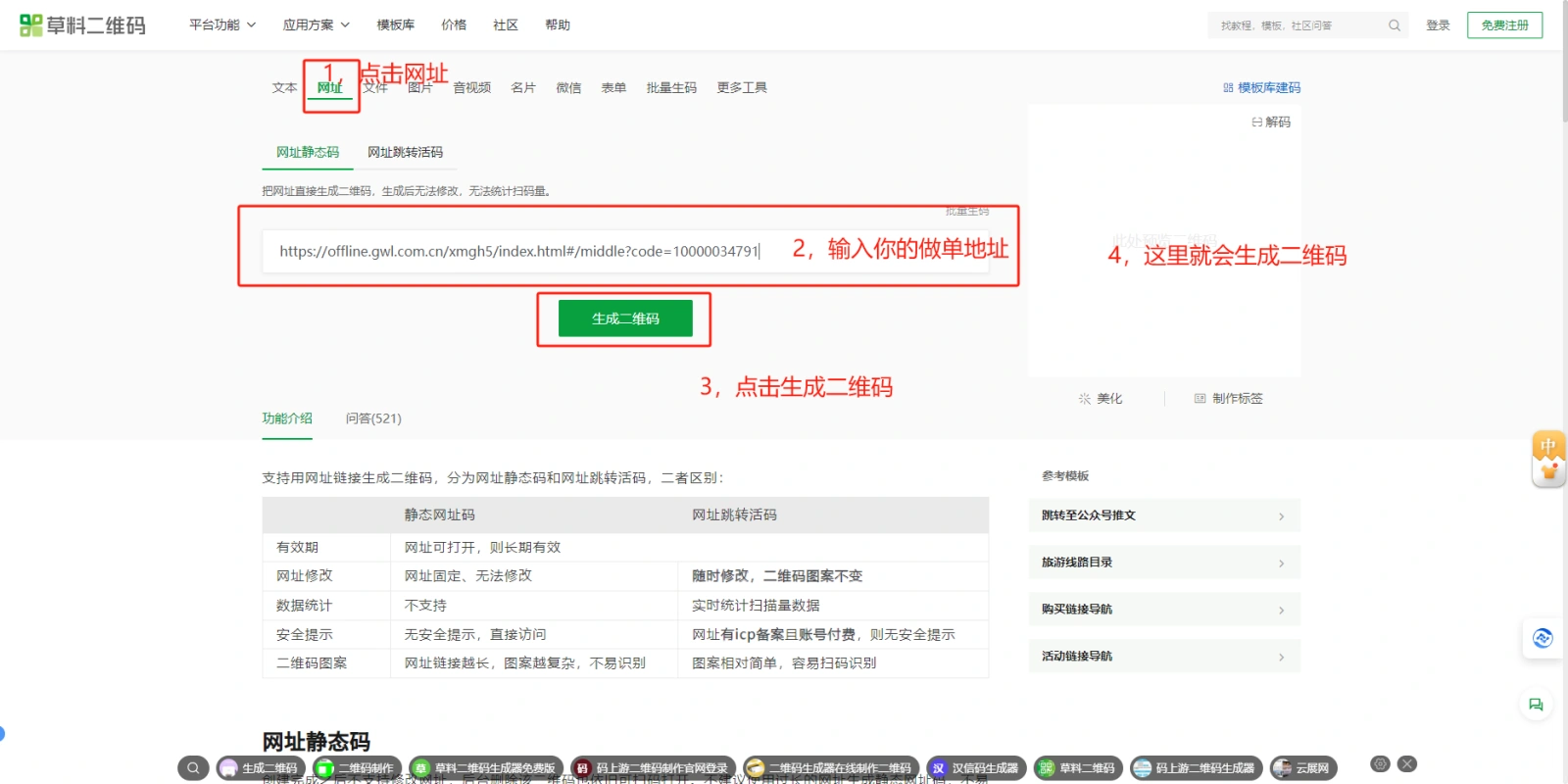Open the 更多工具 tab
The height and width of the screenshot is (784, 1568).
point(742,87)
